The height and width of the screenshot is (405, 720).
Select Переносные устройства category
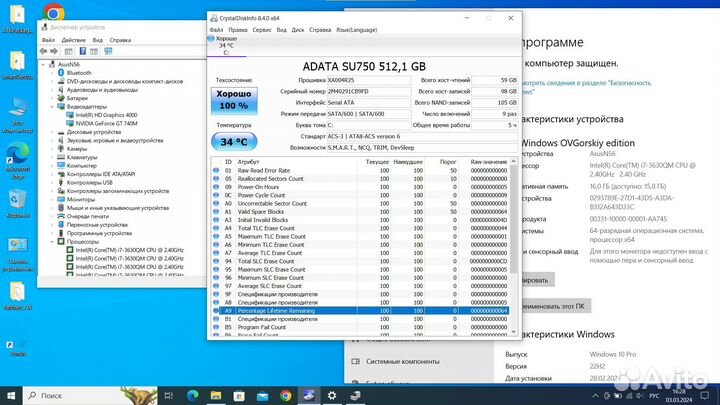pyautogui.click(x=97, y=225)
